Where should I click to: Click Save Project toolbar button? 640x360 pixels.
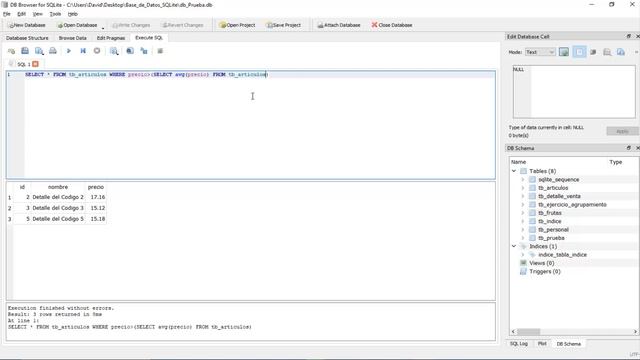click(x=284, y=25)
